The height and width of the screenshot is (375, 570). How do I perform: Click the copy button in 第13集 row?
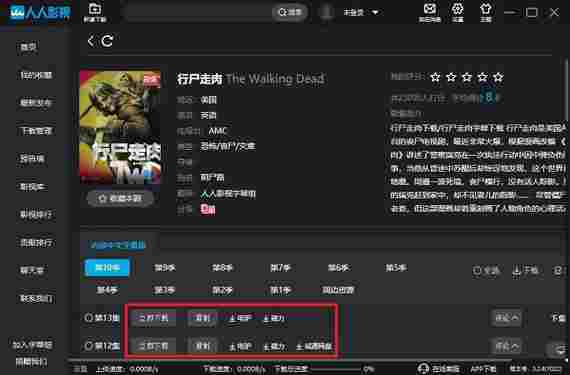point(202,318)
